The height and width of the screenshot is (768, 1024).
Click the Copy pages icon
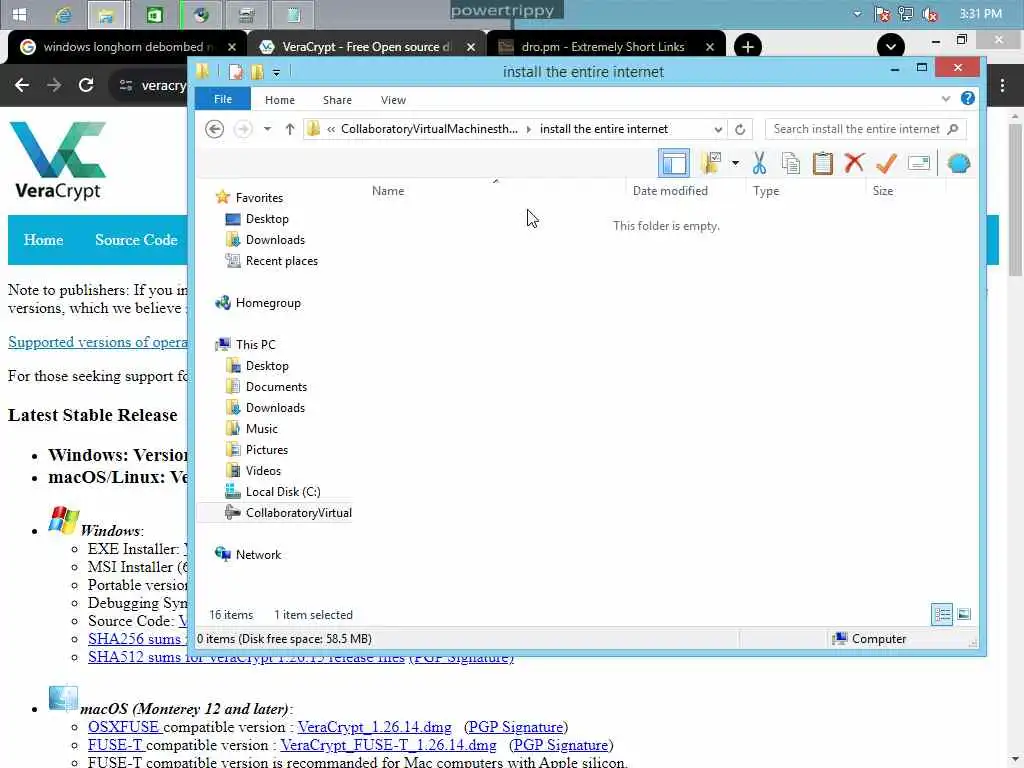791,163
